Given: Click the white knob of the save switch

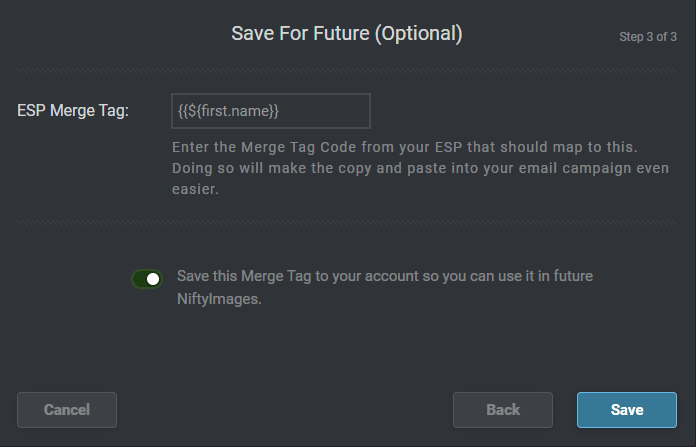Looking at the screenshot, I should (x=153, y=279).
